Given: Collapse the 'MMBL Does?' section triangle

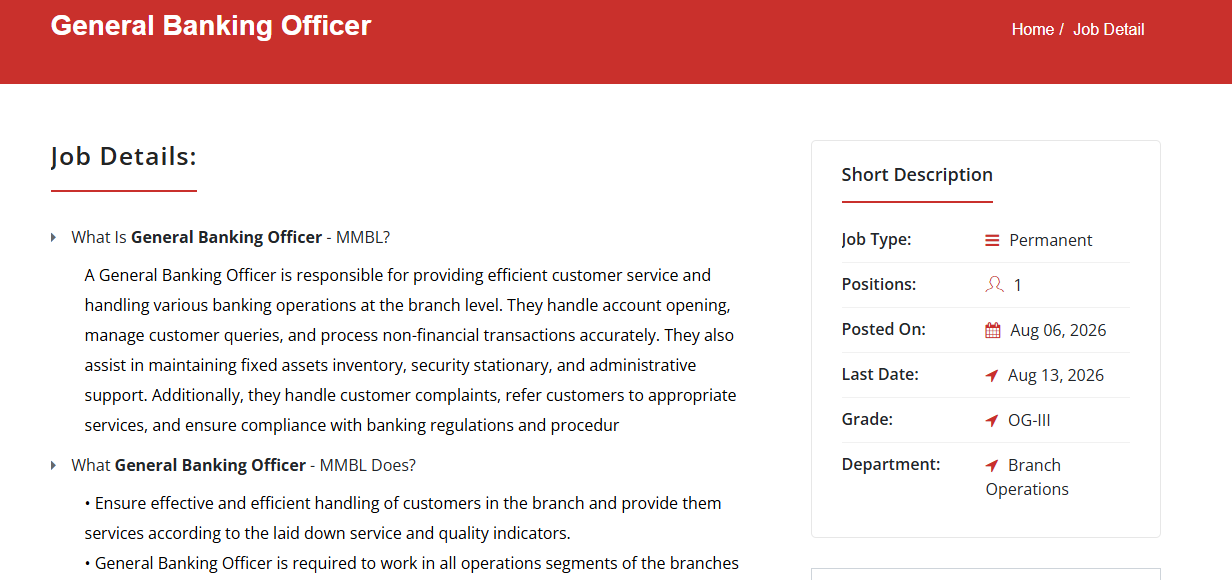Looking at the screenshot, I should 54,465.
